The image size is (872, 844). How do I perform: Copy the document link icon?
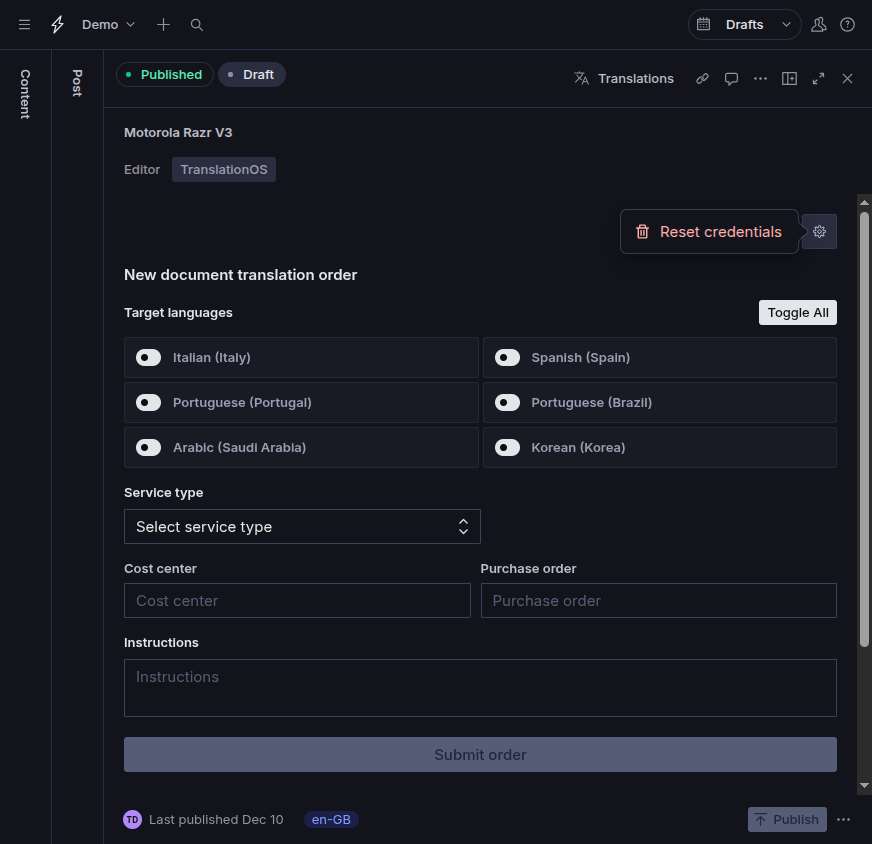click(x=702, y=78)
